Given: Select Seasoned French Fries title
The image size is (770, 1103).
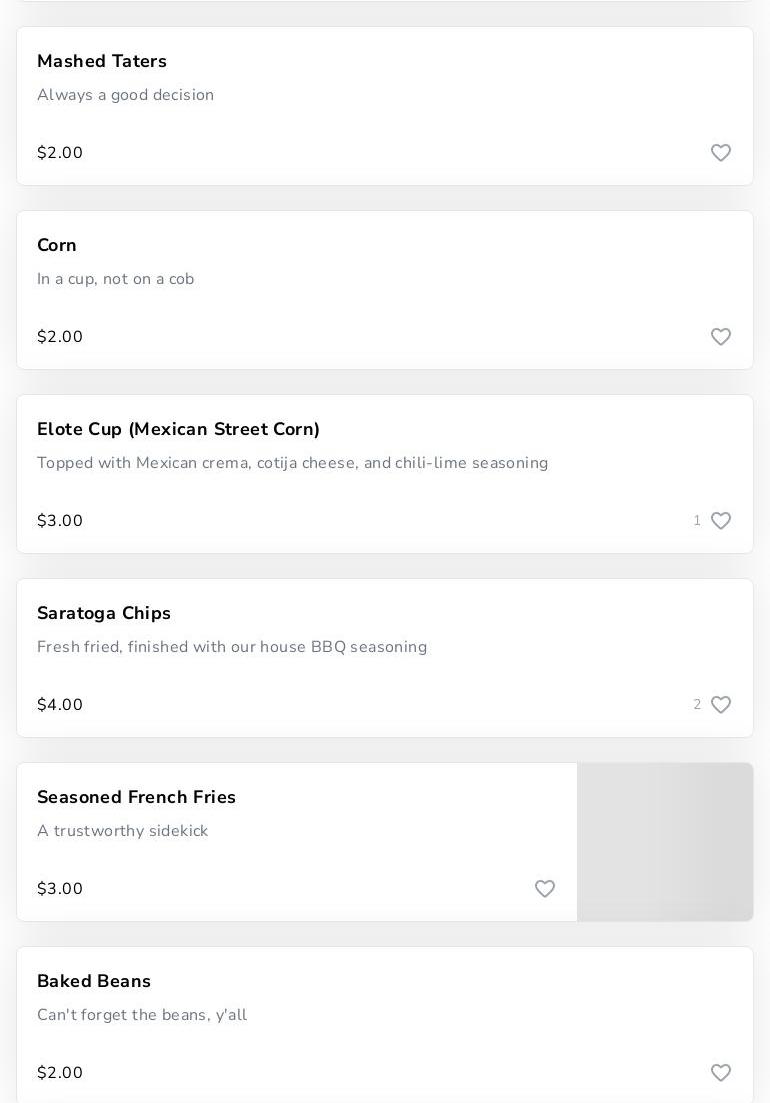Looking at the screenshot, I should (x=136, y=798).
